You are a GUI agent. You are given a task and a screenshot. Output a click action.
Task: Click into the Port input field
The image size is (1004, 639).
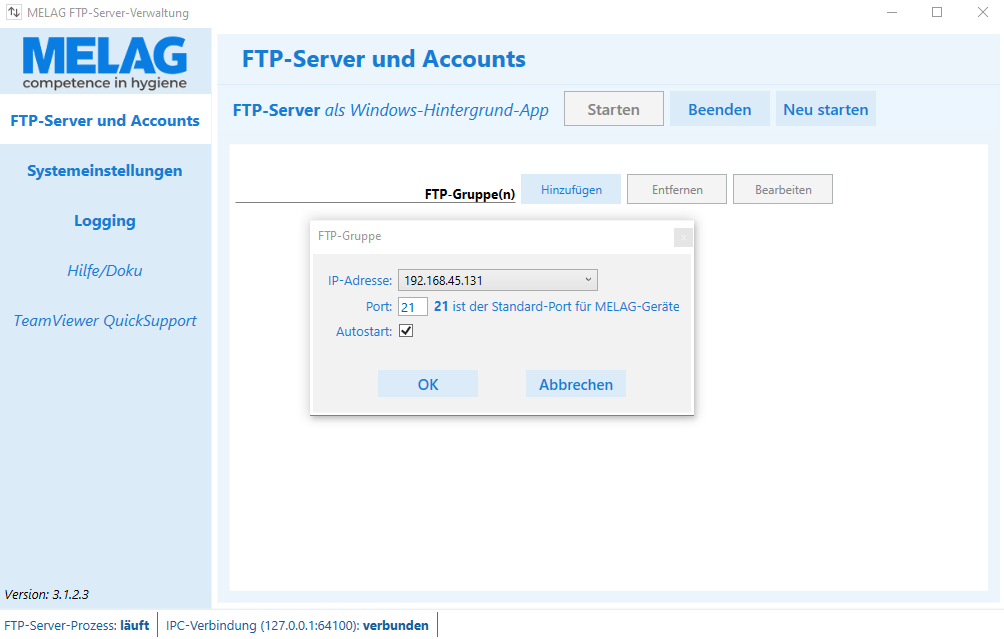(x=412, y=307)
